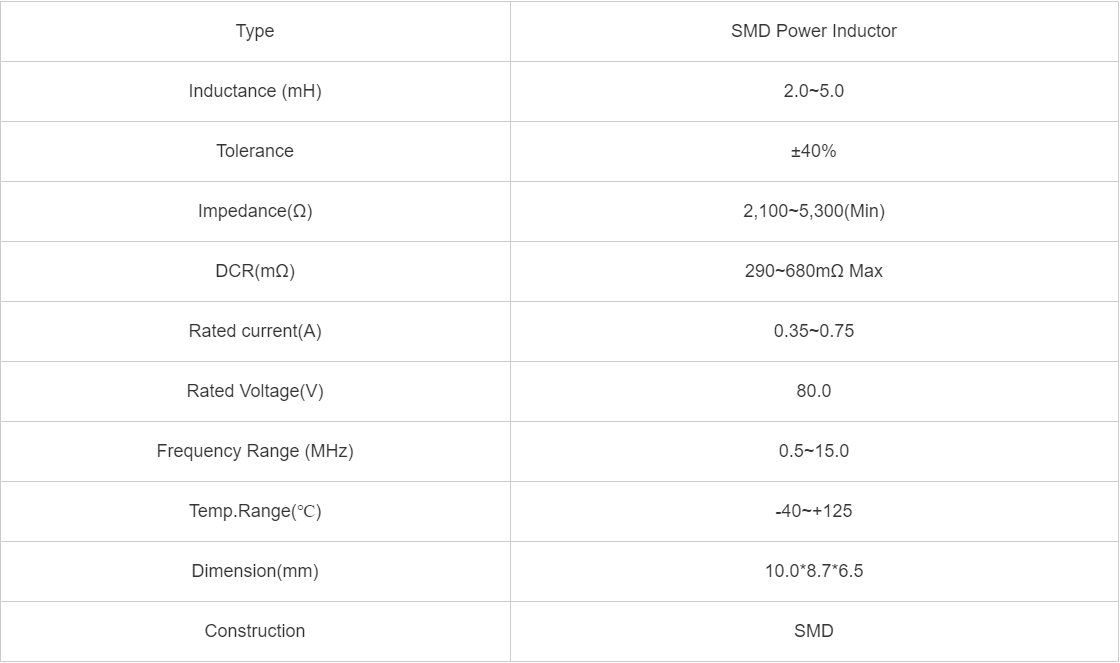Select the 2.0~5.0 inductance value

click(x=814, y=91)
